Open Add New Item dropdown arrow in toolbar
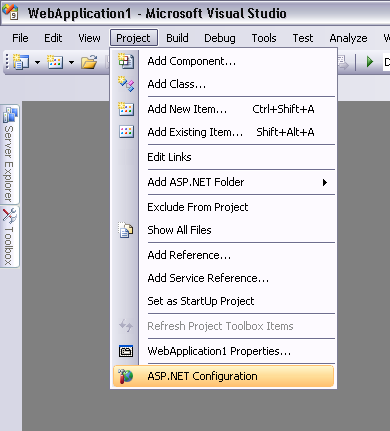390x431 pixels. click(71, 62)
